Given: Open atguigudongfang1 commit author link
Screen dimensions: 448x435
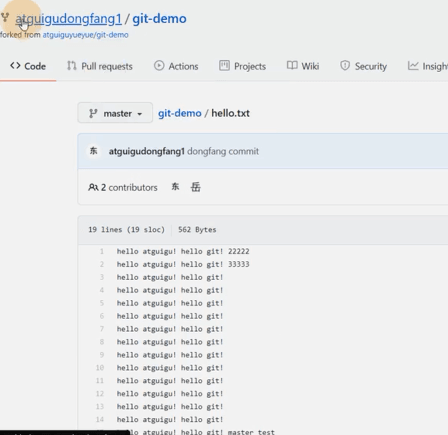Looking at the screenshot, I should tap(146, 151).
